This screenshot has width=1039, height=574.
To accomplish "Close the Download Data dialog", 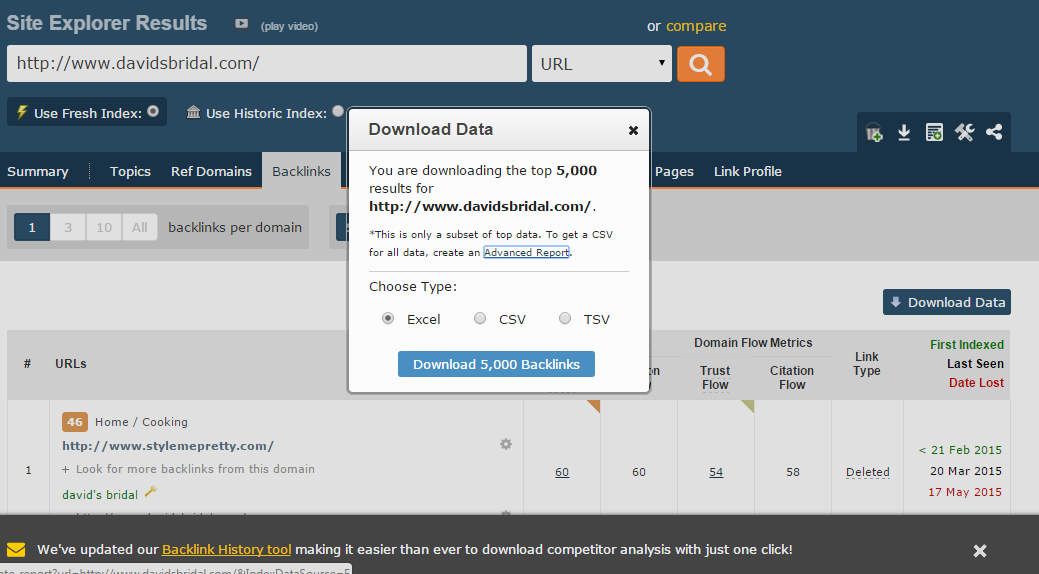I will tap(633, 131).
